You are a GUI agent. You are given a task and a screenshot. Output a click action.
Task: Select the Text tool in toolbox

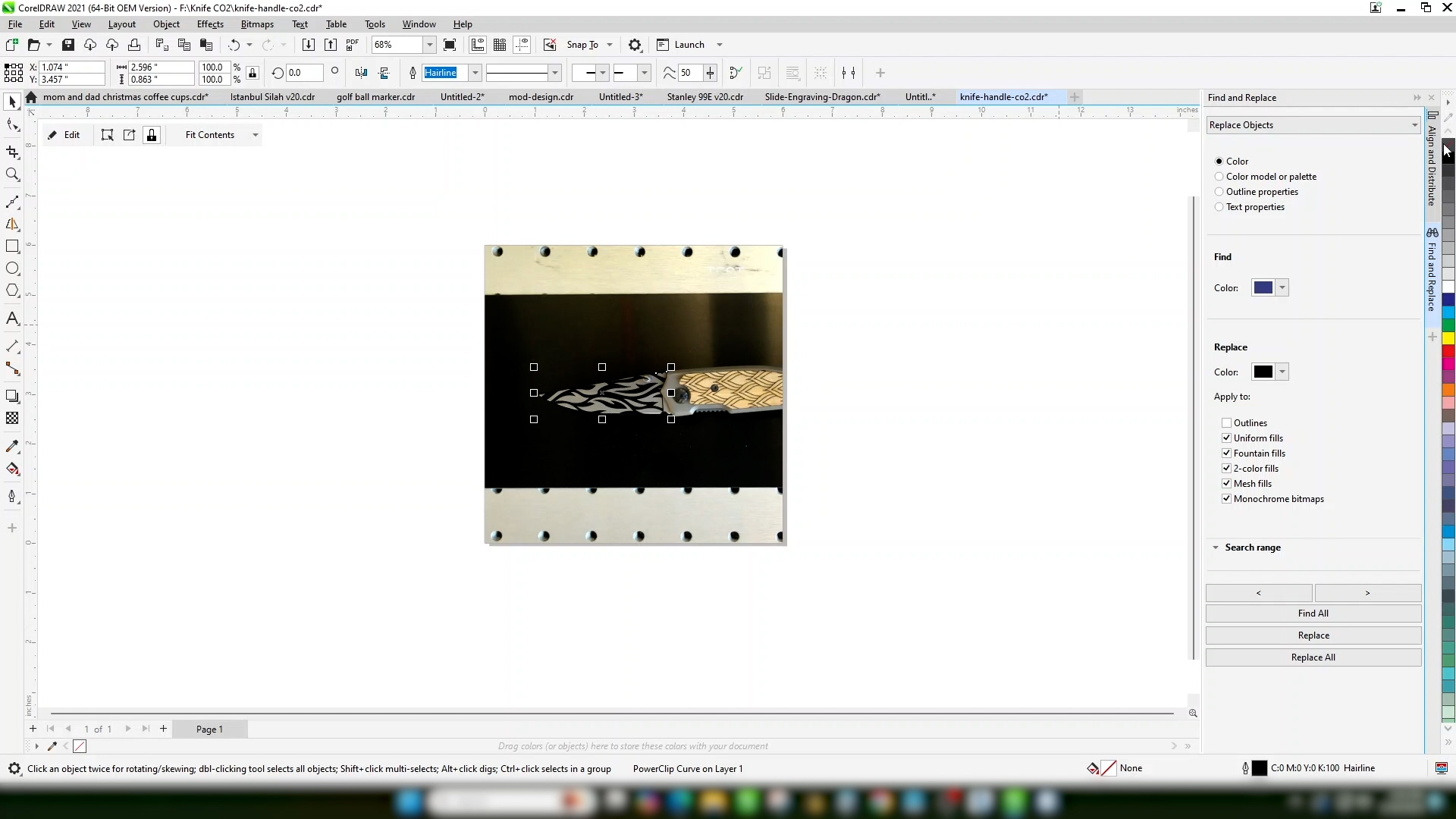[x=12, y=318]
